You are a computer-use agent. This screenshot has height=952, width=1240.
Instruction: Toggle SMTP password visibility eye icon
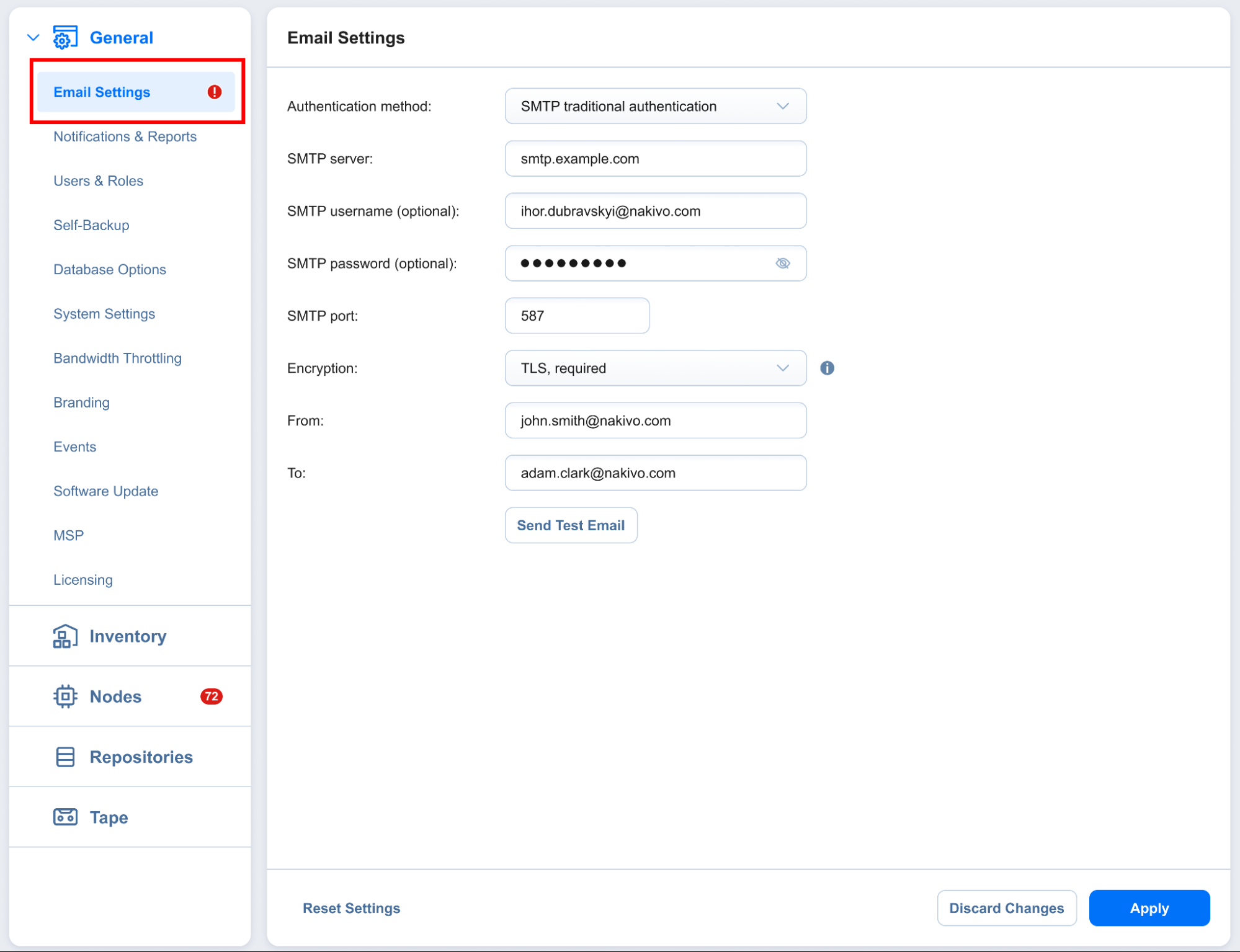(x=782, y=264)
